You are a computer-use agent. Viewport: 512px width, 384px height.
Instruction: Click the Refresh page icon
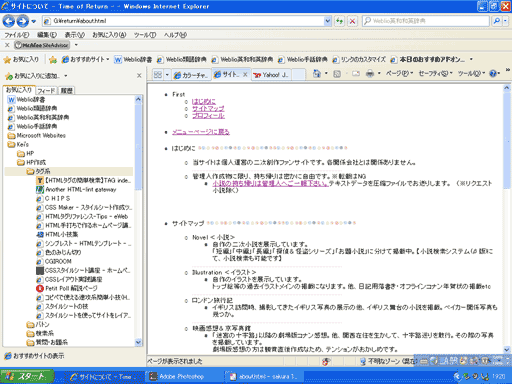click(340, 21)
